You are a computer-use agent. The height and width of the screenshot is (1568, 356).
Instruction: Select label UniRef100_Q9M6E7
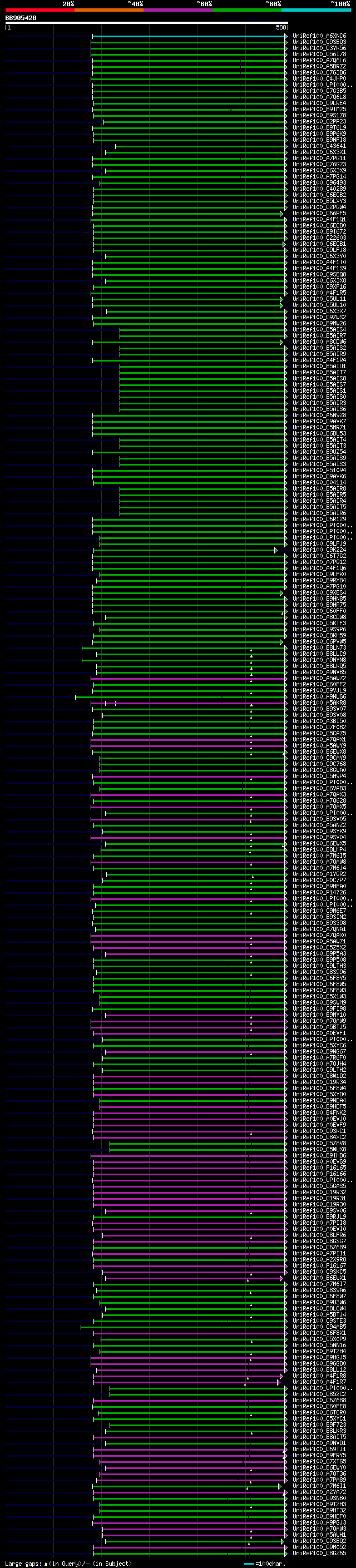pyautogui.click(x=319, y=911)
